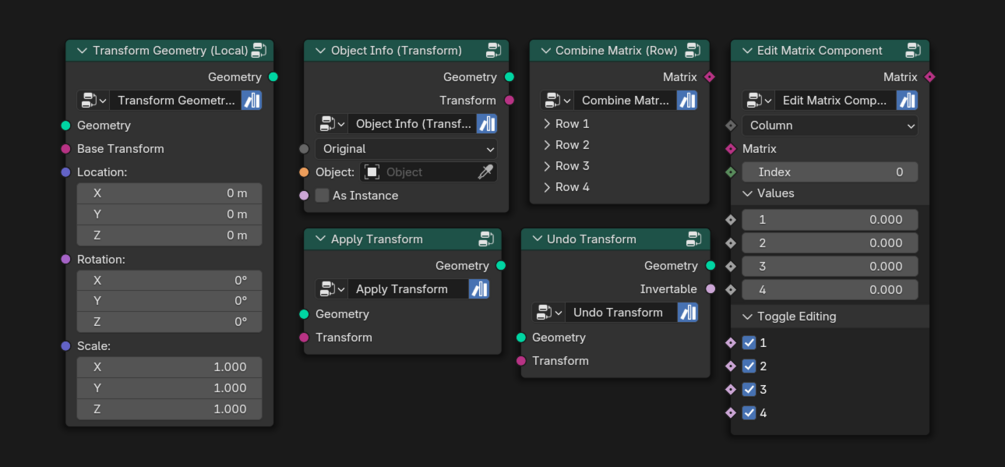Click the eyedropper in the Object field
This screenshot has width=1005, height=467.
click(x=485, y=172)
